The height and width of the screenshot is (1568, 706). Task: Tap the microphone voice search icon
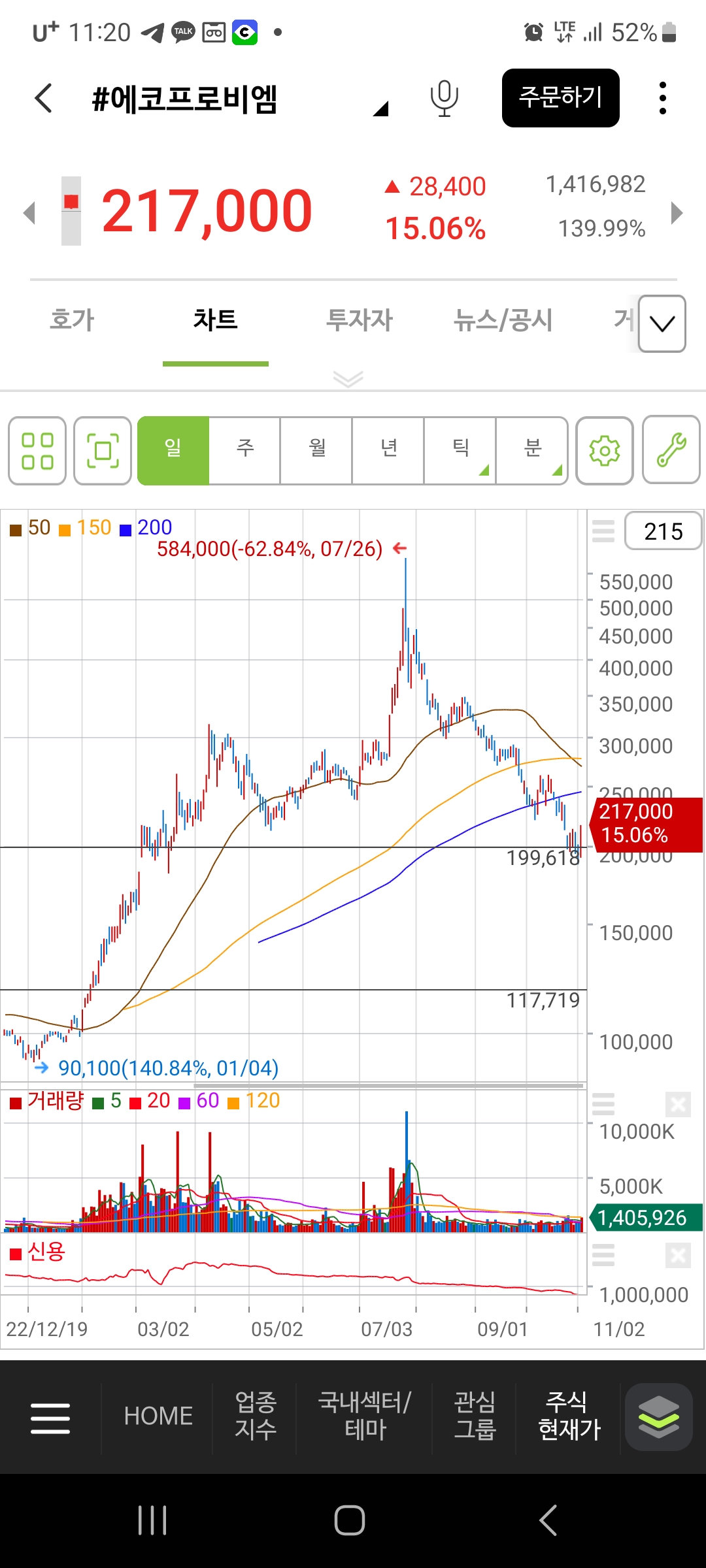[x=444, y=99]
